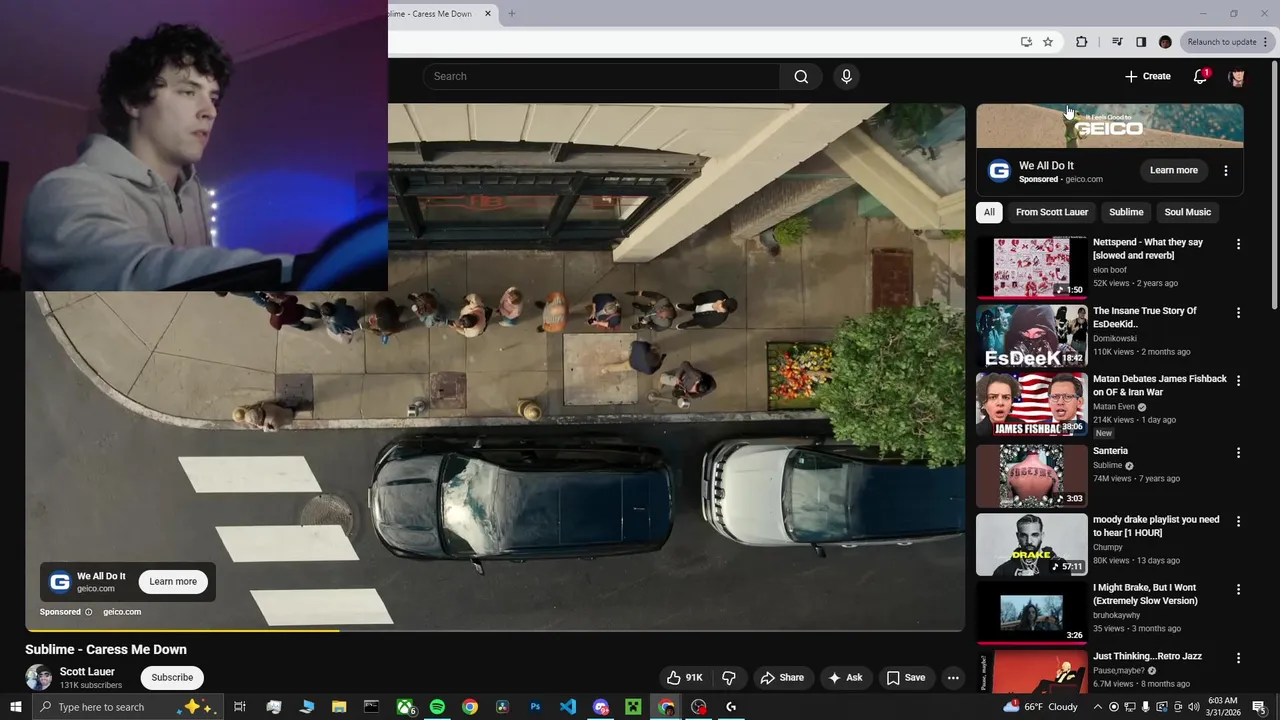Activate voice search microphone icon
Image resolution: width=1280 pixels, height=720 pixels.
pyautogui.click(x=846, y=77)
